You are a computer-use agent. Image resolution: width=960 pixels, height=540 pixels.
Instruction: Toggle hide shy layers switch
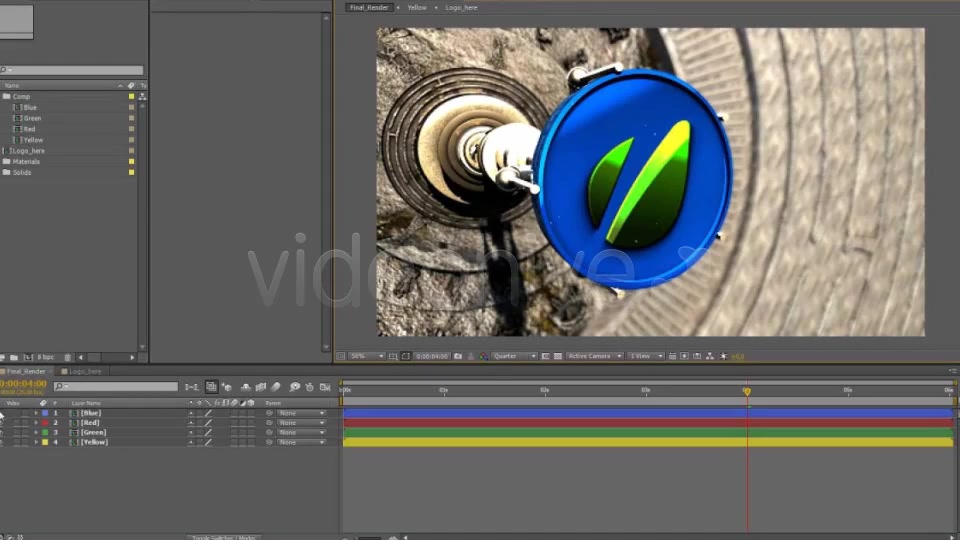pos(246,387)
